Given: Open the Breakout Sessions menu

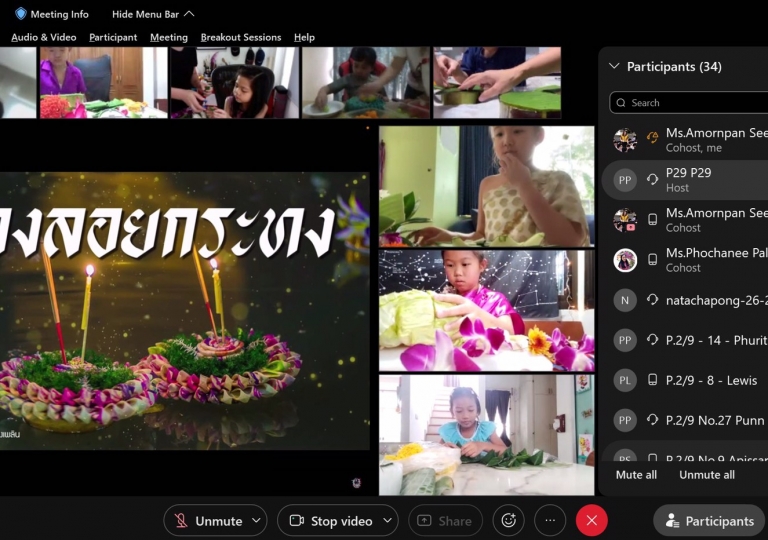Looking at the screenshot, I should [241, 37].
